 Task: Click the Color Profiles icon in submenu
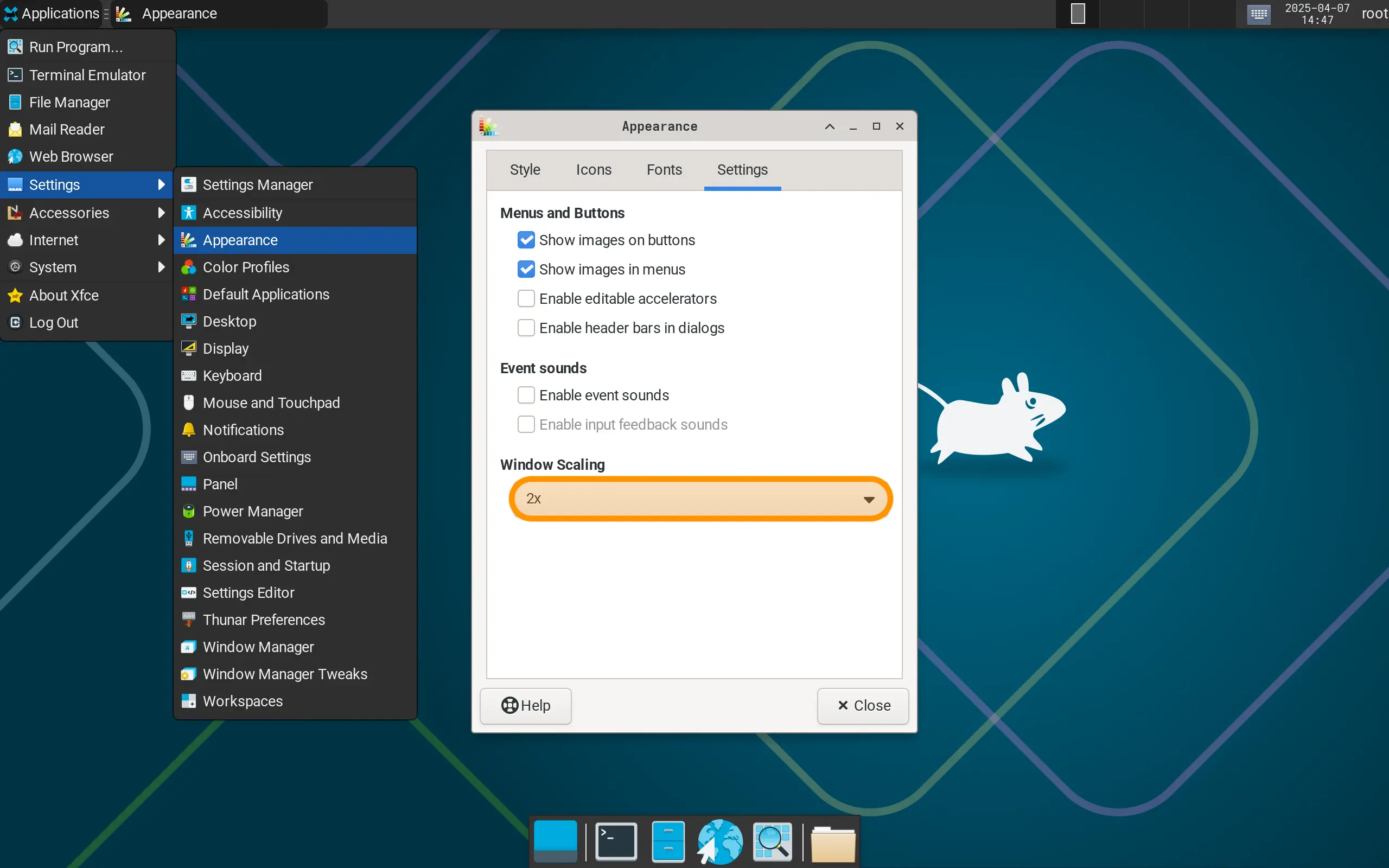[x=188, y=267]
